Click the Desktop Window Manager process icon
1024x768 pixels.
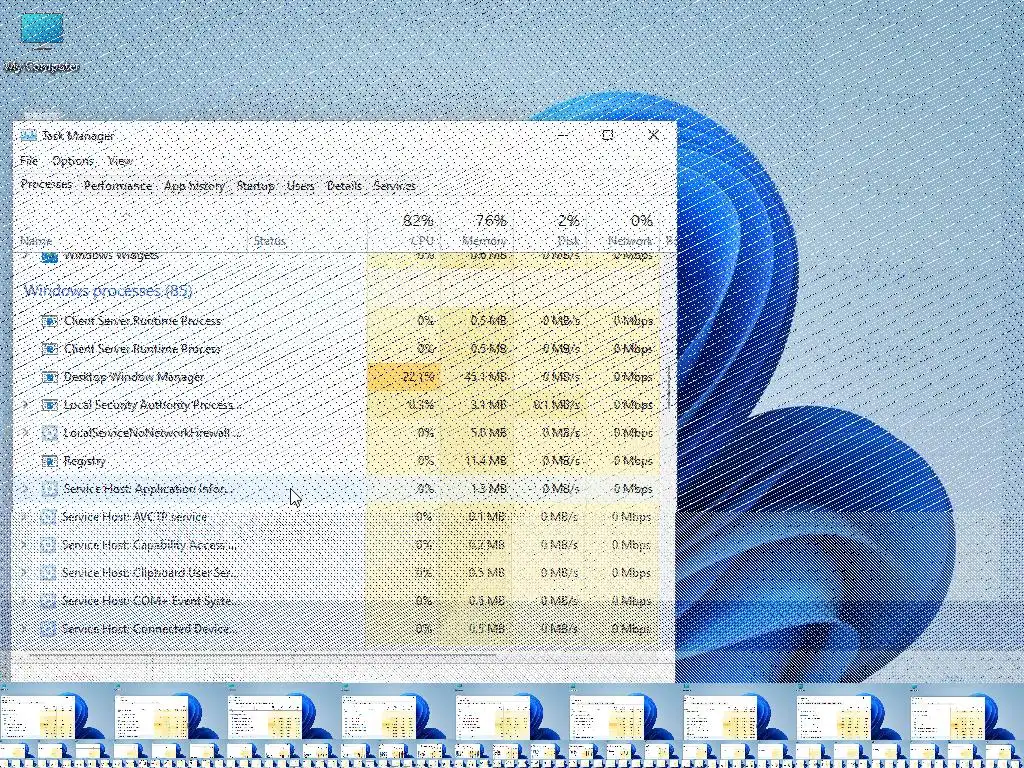tap(49, 377)
